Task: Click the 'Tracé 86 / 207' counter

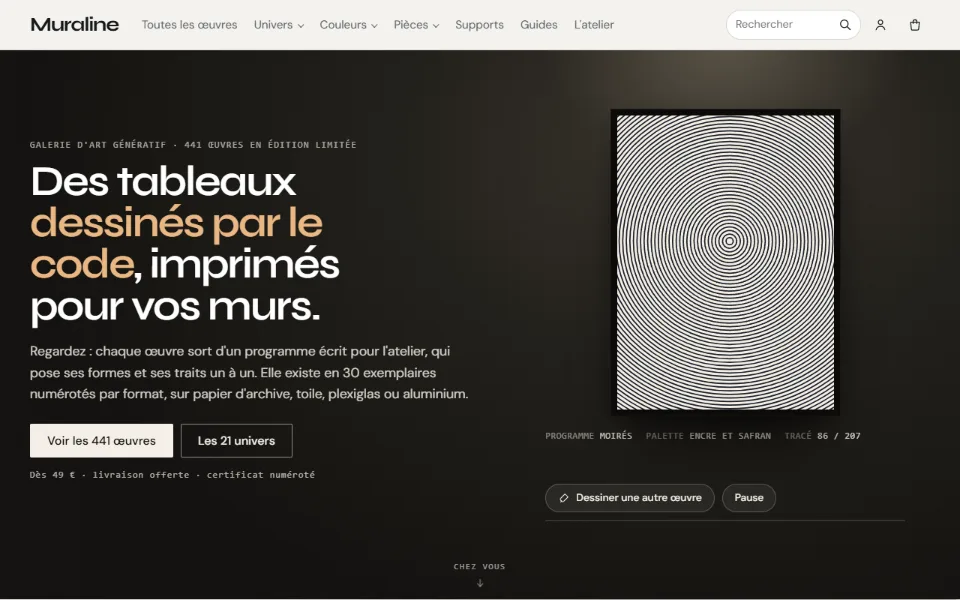Action: 822,436
